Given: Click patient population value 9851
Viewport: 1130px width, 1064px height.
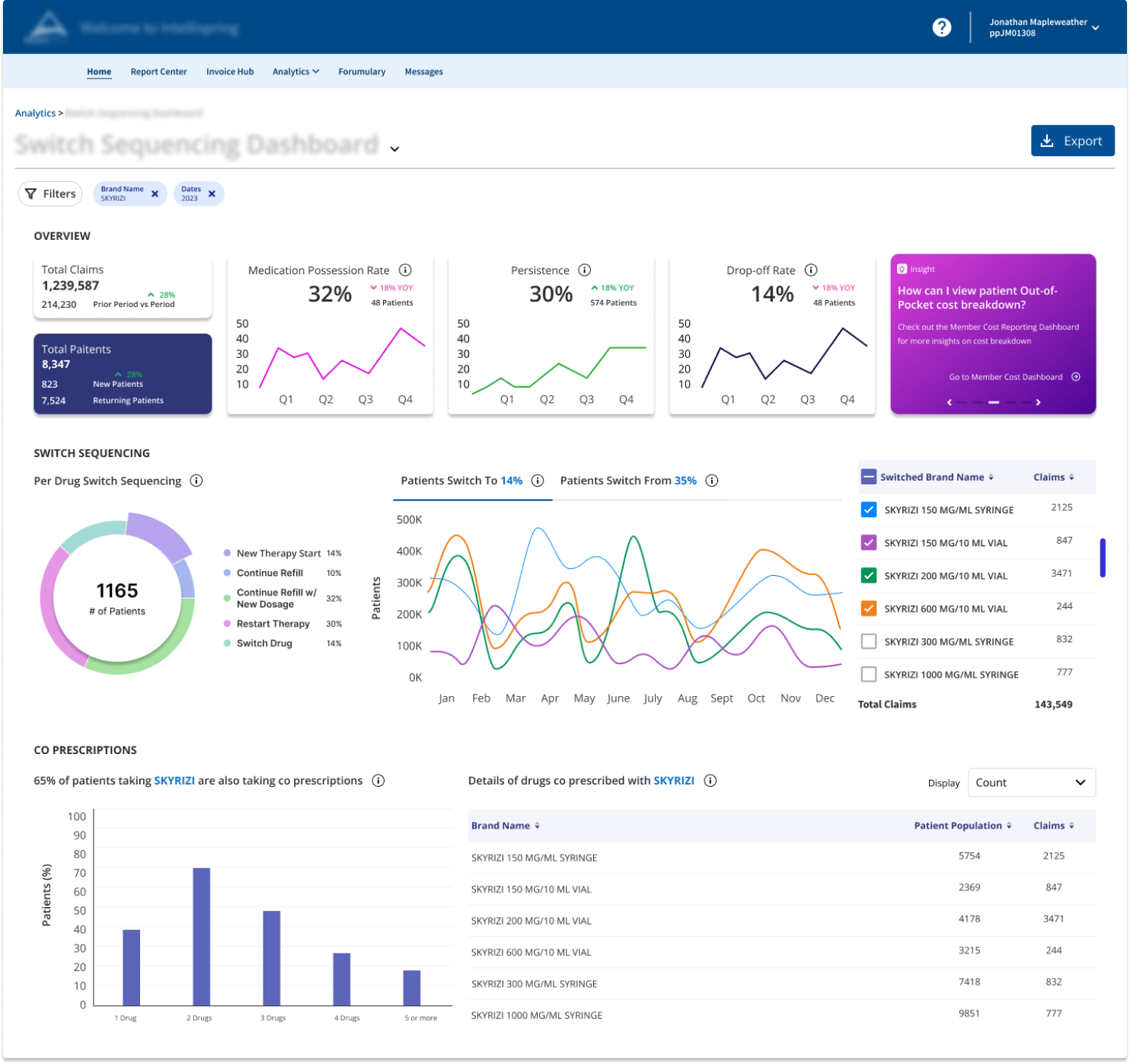Looking at the screenshot, I should pyautogui.click(x=969, y=1014).
